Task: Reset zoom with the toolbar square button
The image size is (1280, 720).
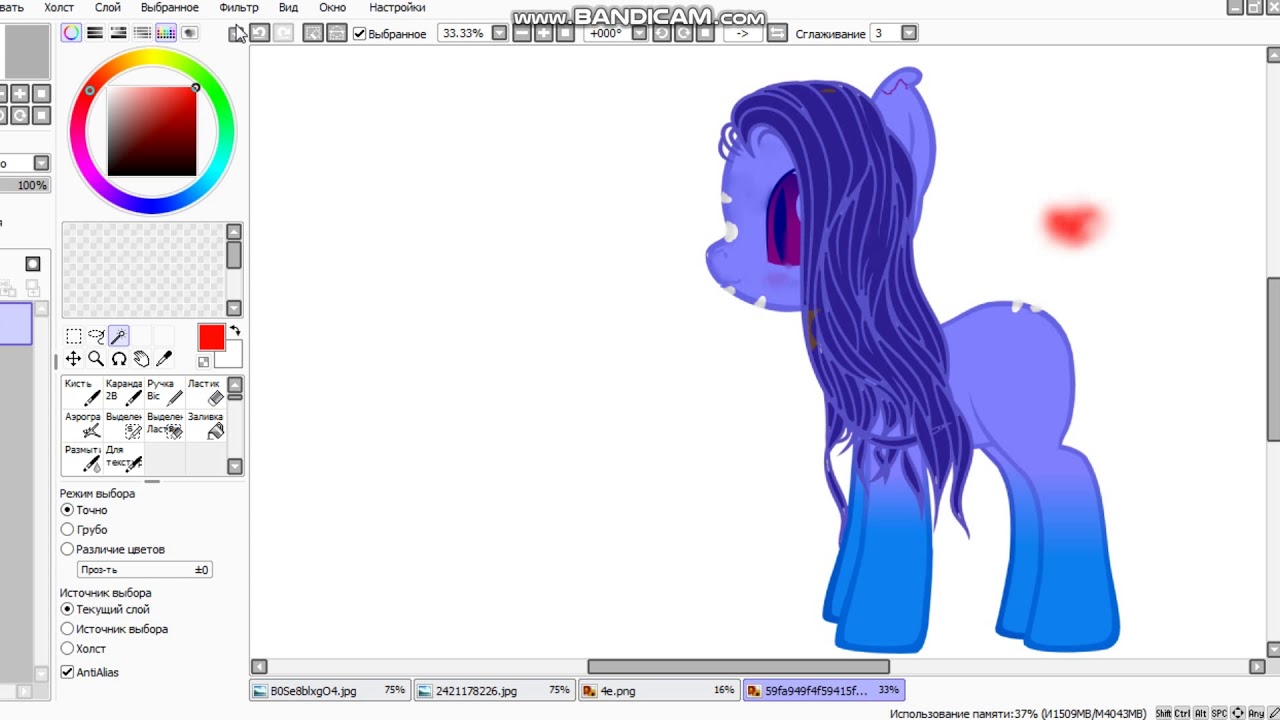Action: point(565,33)
